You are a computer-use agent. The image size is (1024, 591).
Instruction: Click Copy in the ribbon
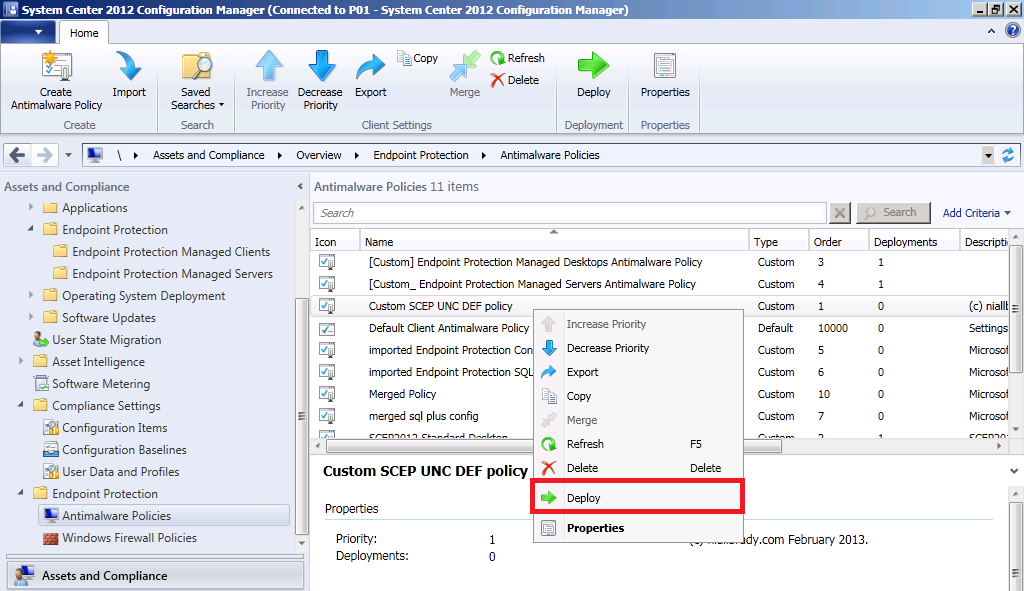417,58
